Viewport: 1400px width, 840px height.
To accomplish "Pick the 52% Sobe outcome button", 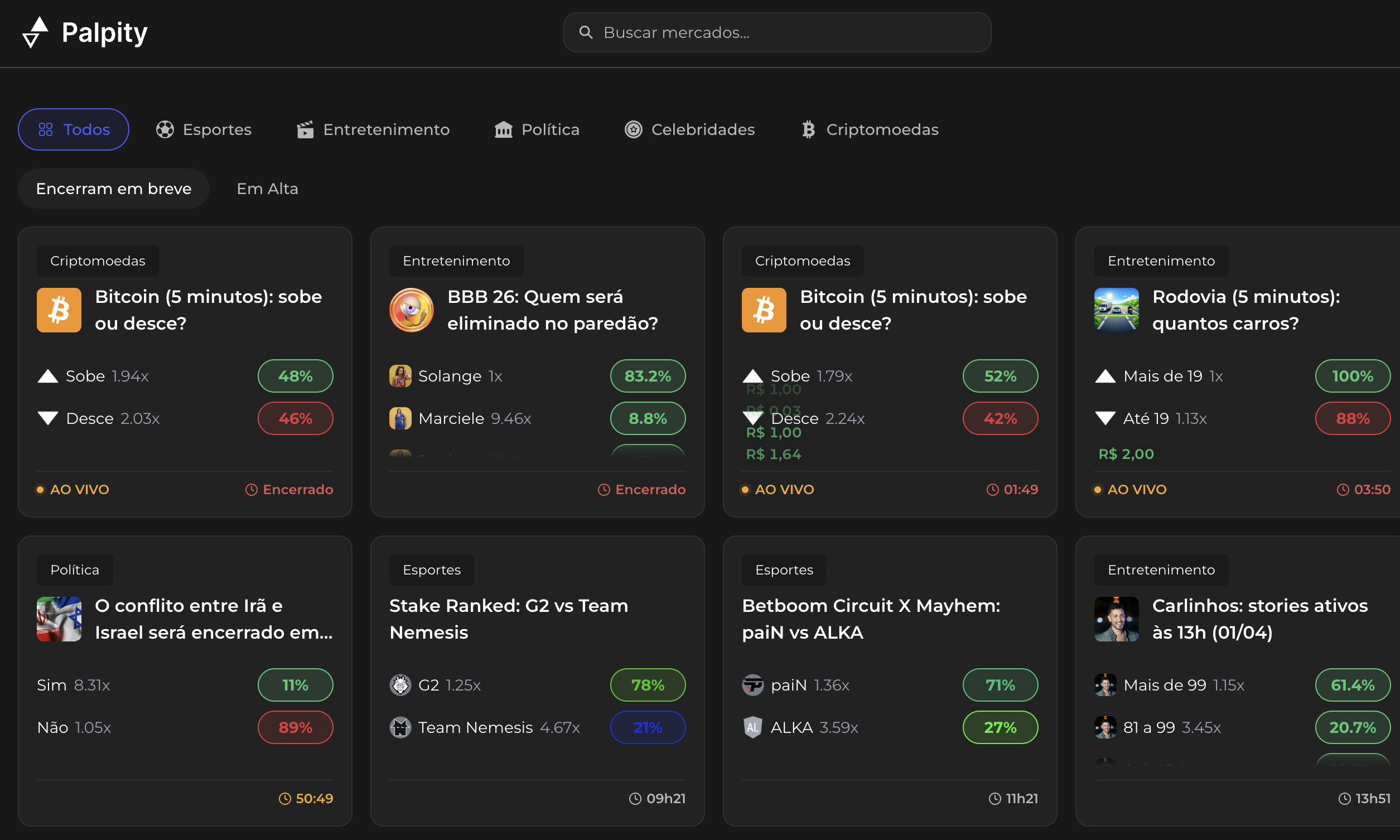I will 1000,376.
